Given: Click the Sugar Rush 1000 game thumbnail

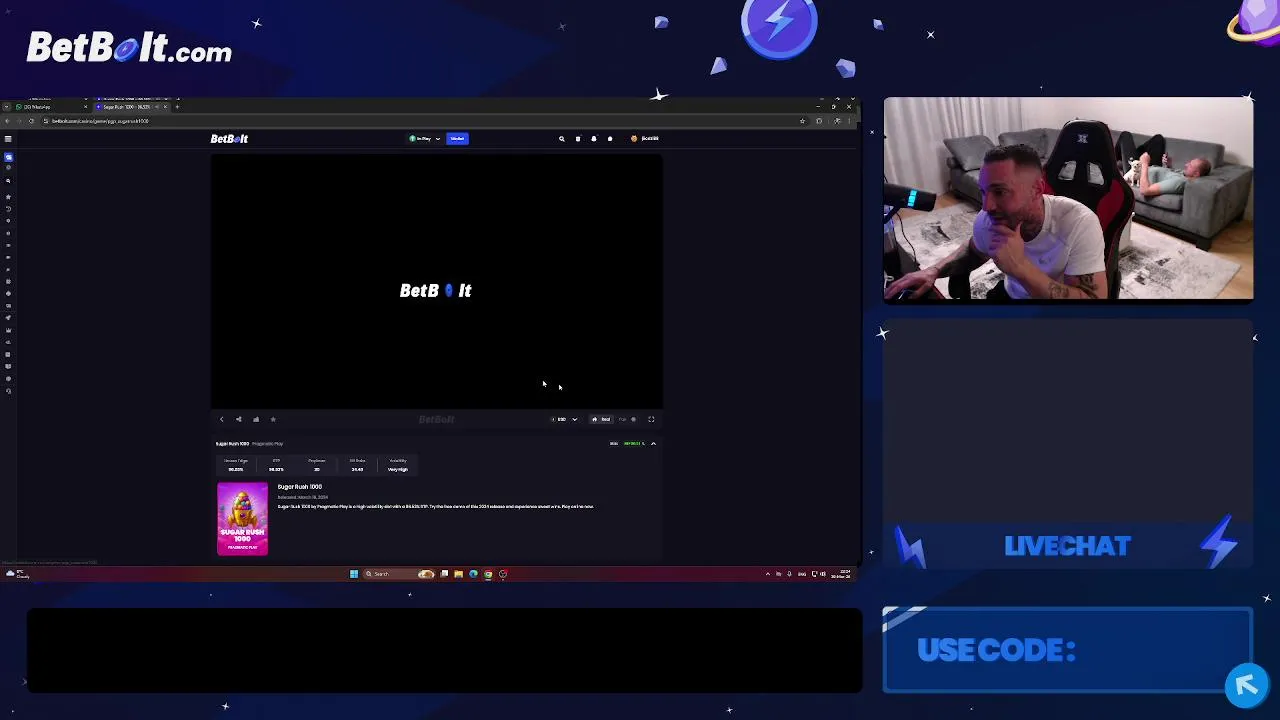Looking at the screenshot, I should (x=243, y=519).
